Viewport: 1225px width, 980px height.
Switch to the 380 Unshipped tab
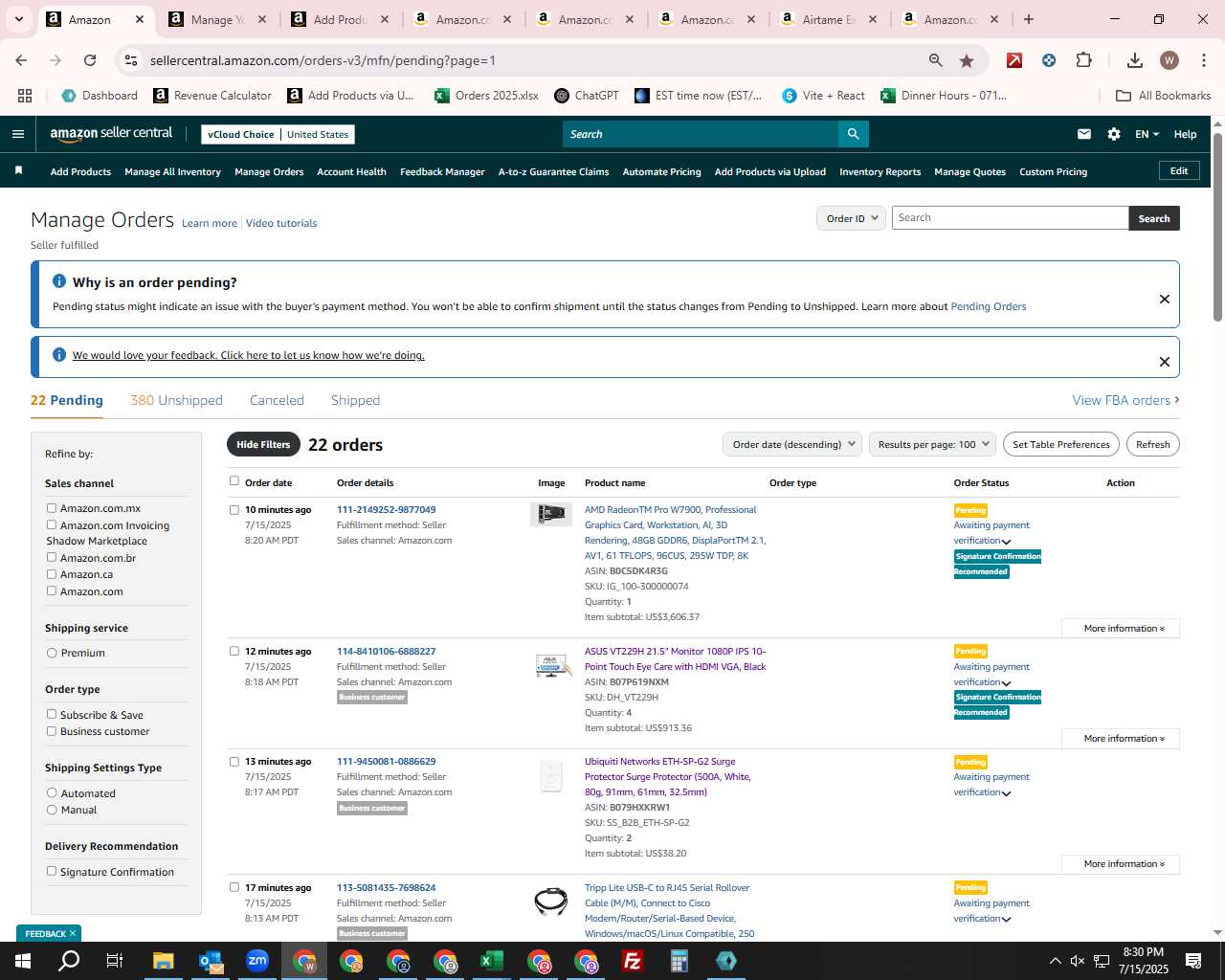176,400
